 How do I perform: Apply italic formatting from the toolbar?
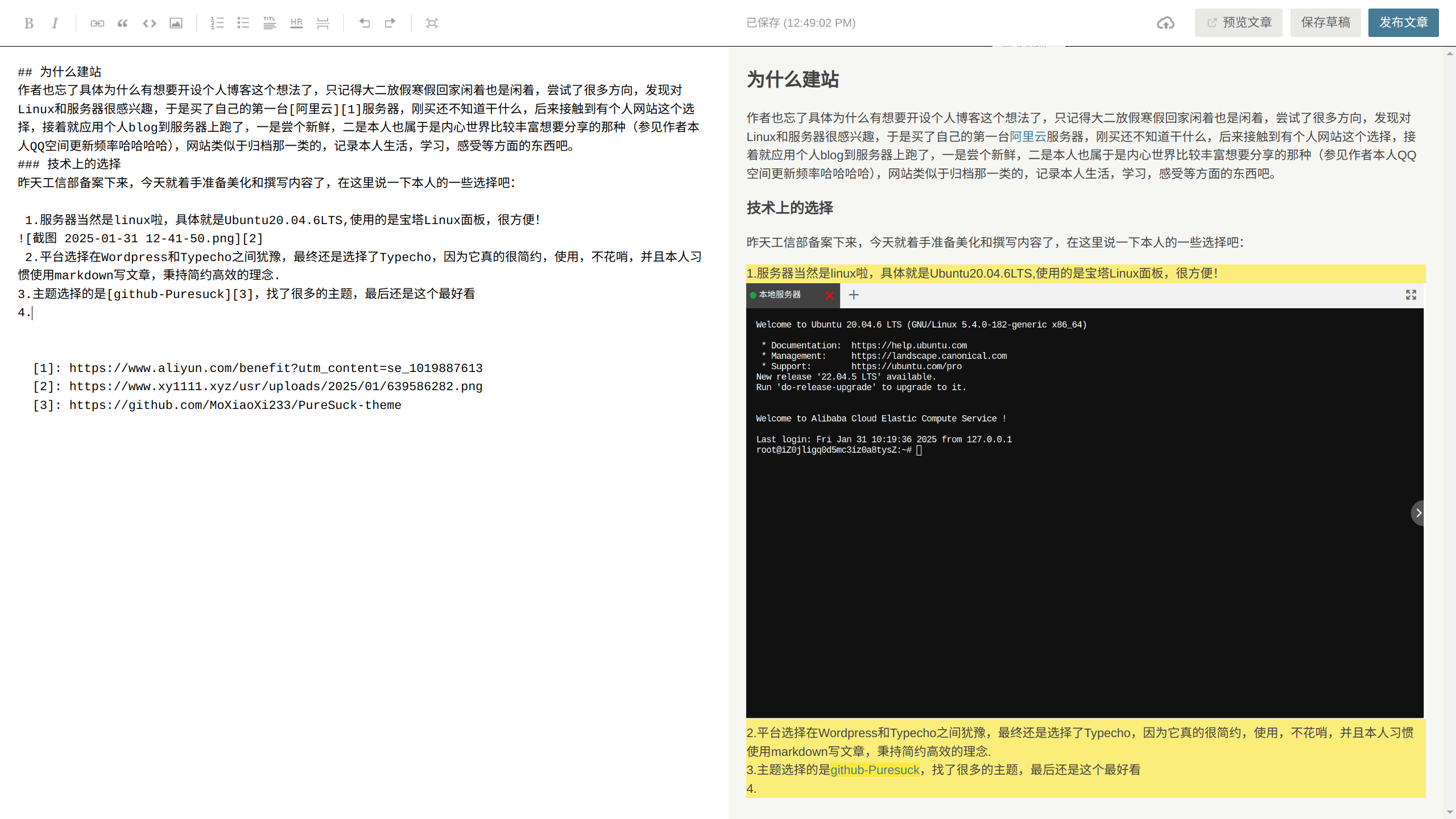click(x=55, y=23)
